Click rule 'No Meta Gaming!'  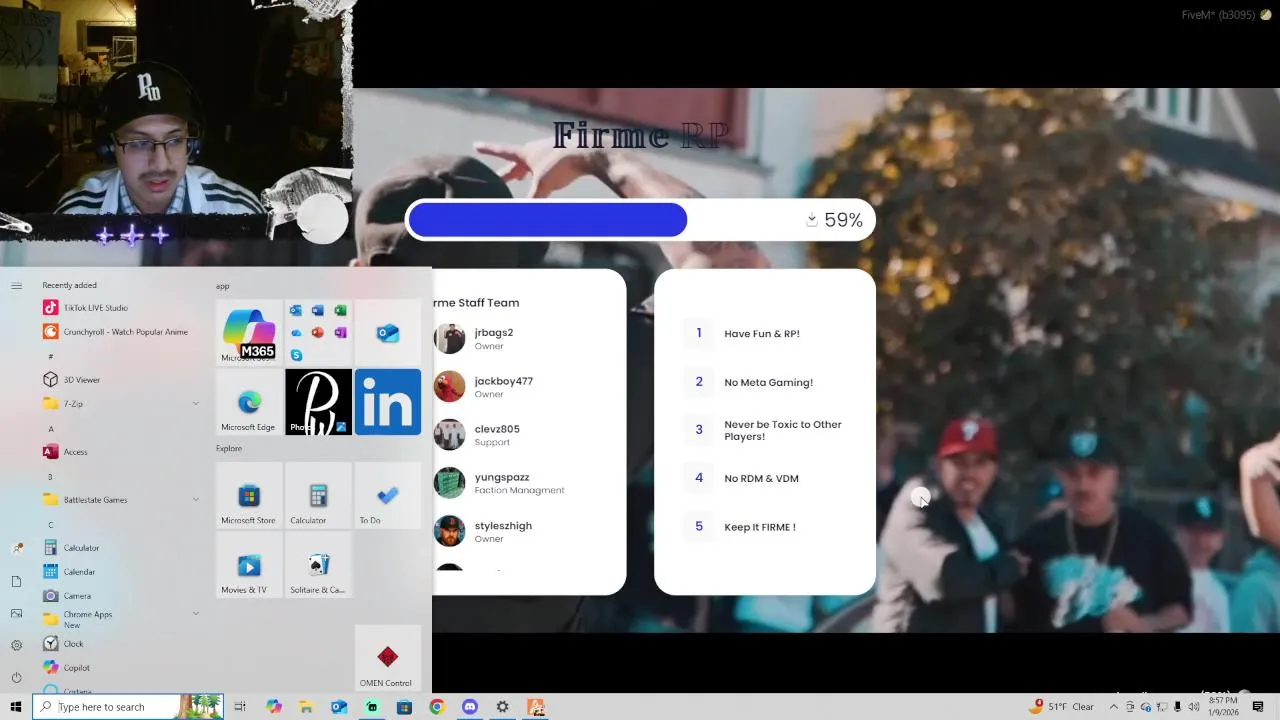[768, 382]
